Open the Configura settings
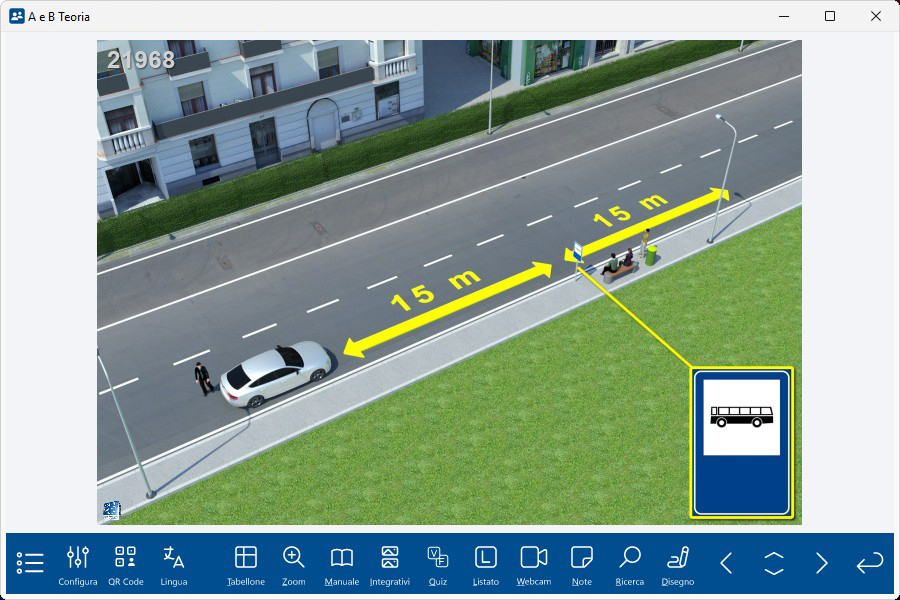 [x=78, y=564]
